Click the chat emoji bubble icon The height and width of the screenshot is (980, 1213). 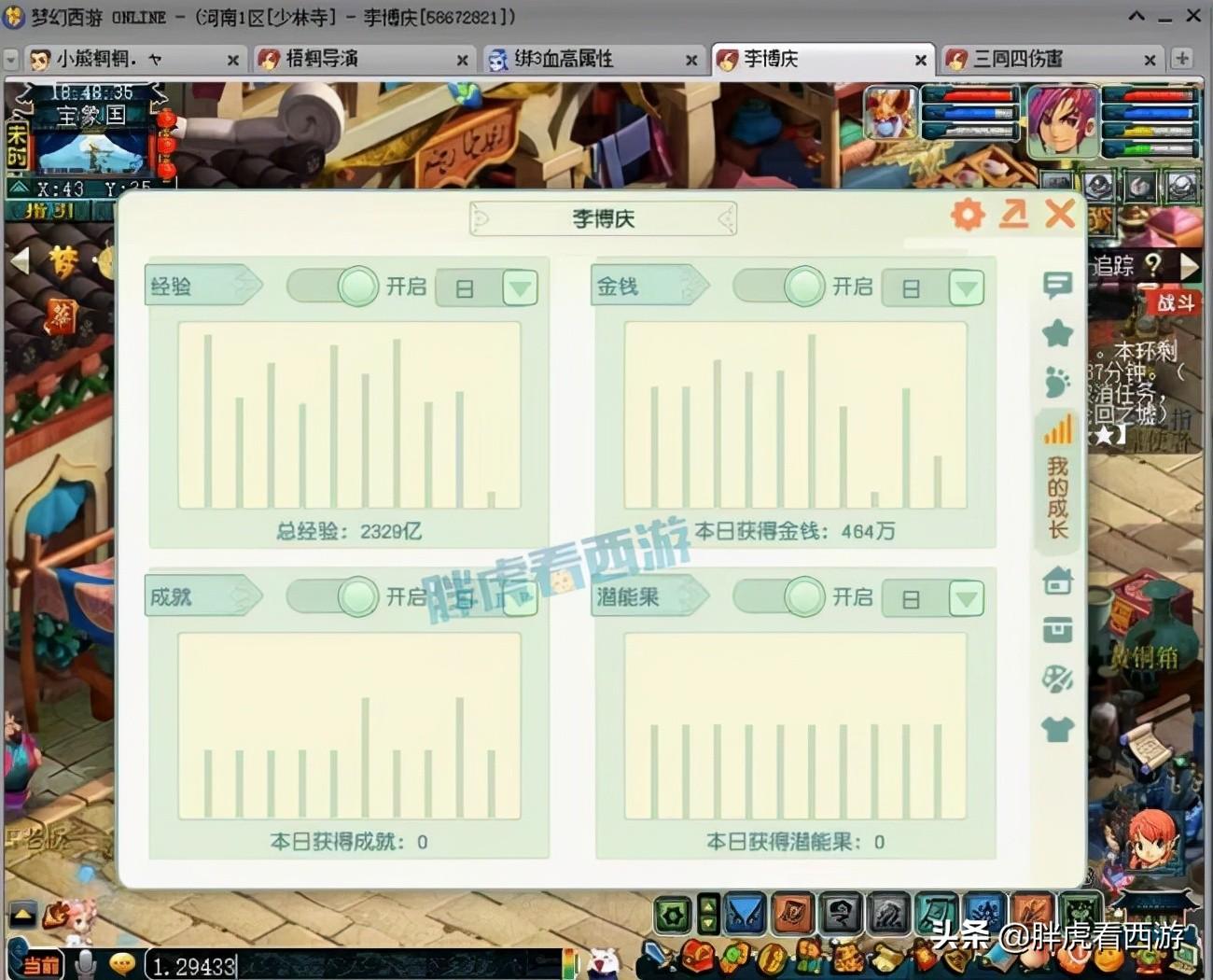[122, 963]
